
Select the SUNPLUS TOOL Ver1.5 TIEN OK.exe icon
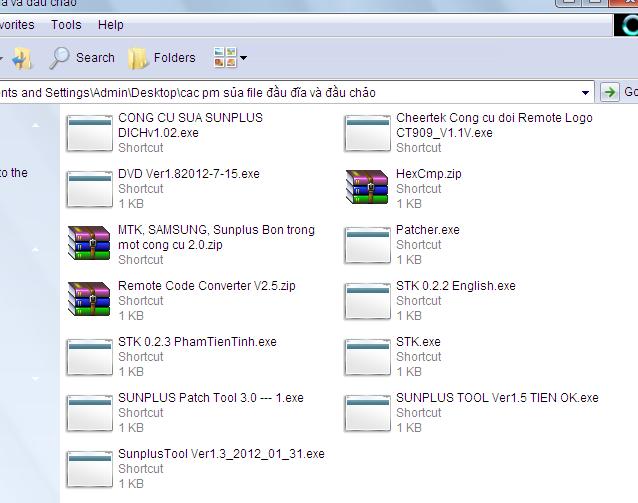(367, 413)
